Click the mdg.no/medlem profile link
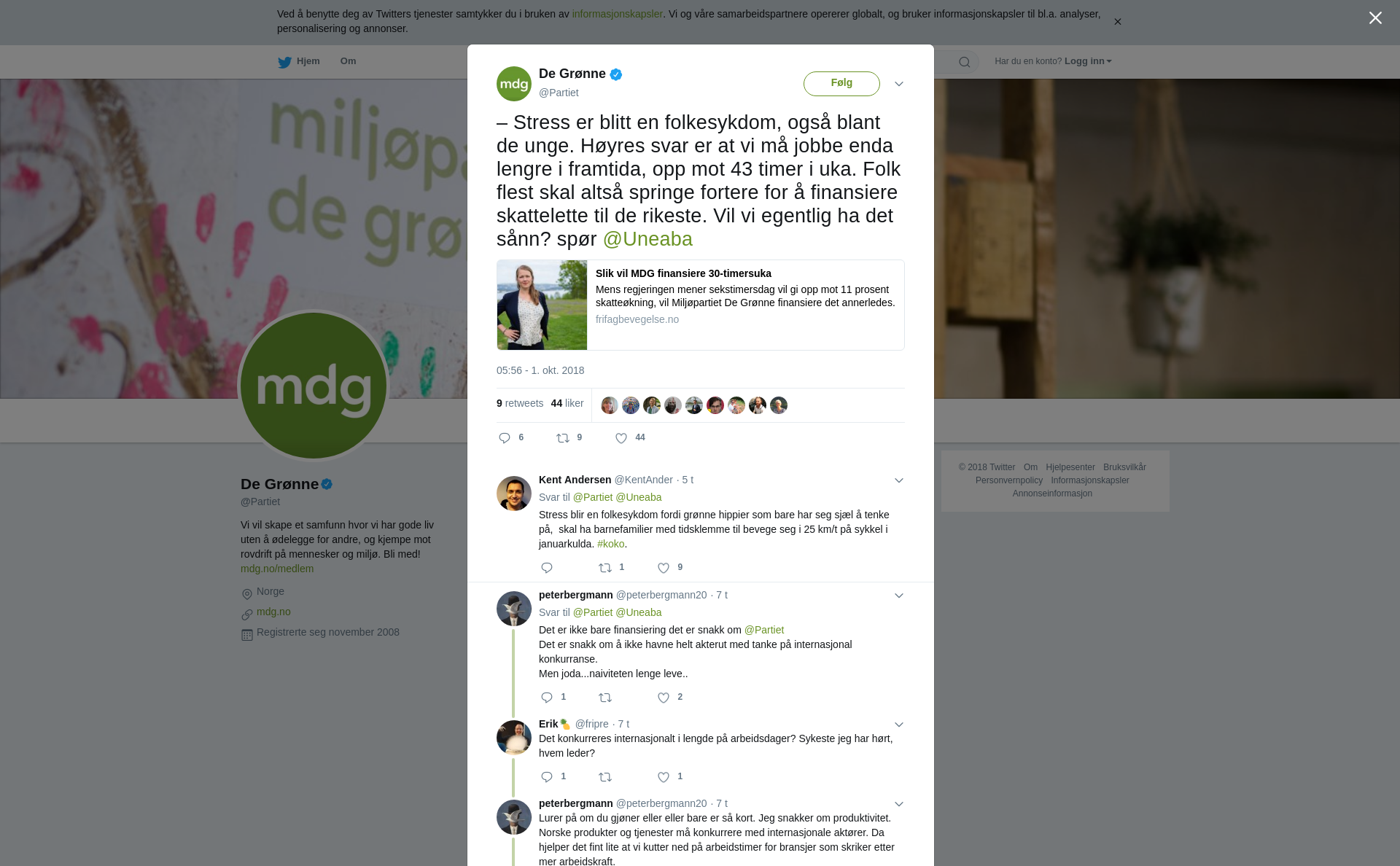Image resolution: width=1400 pixels, height=866 pixels. pos(277,569)
